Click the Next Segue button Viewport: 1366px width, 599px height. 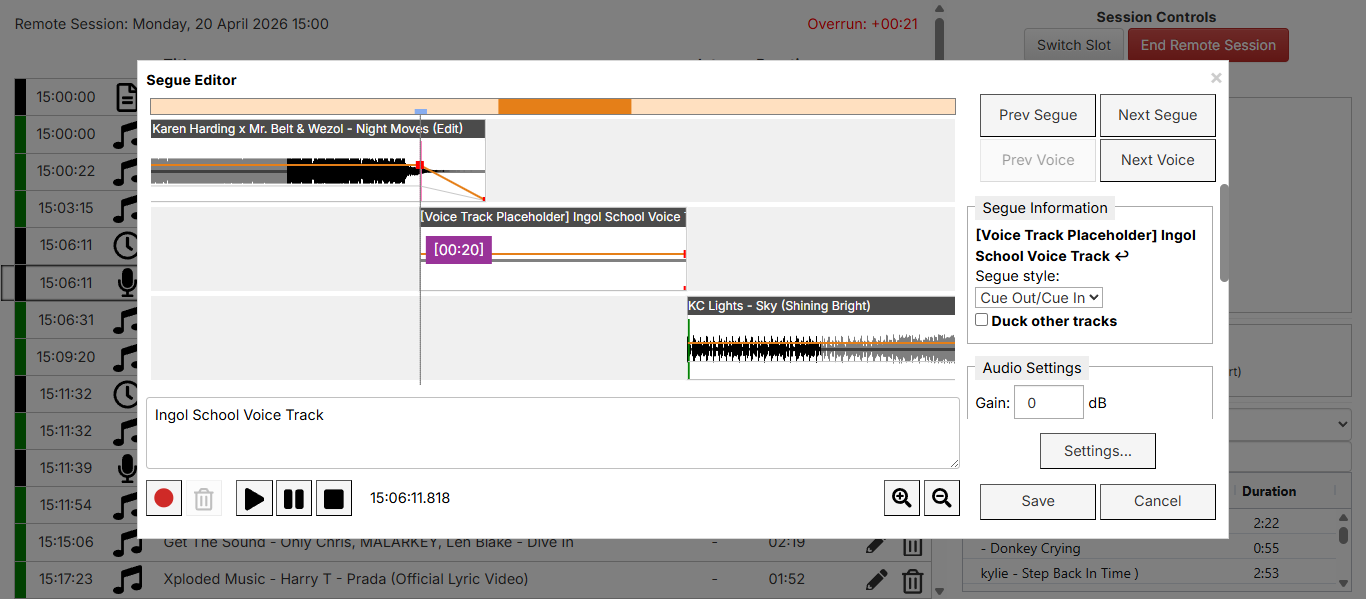point(1157,115)
